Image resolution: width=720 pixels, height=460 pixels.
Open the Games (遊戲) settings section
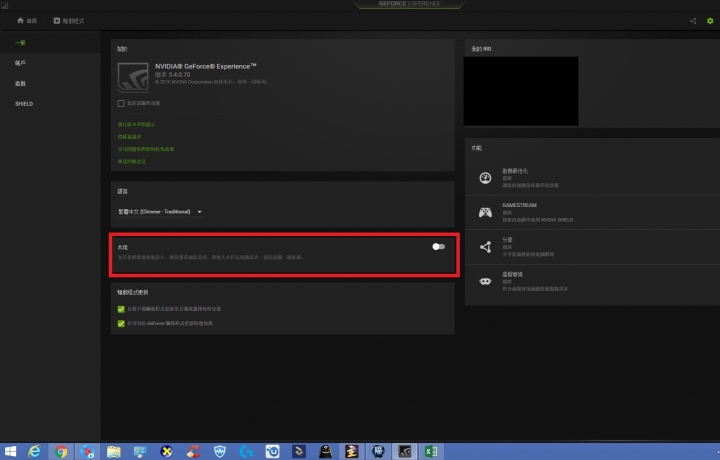point(20,84)
